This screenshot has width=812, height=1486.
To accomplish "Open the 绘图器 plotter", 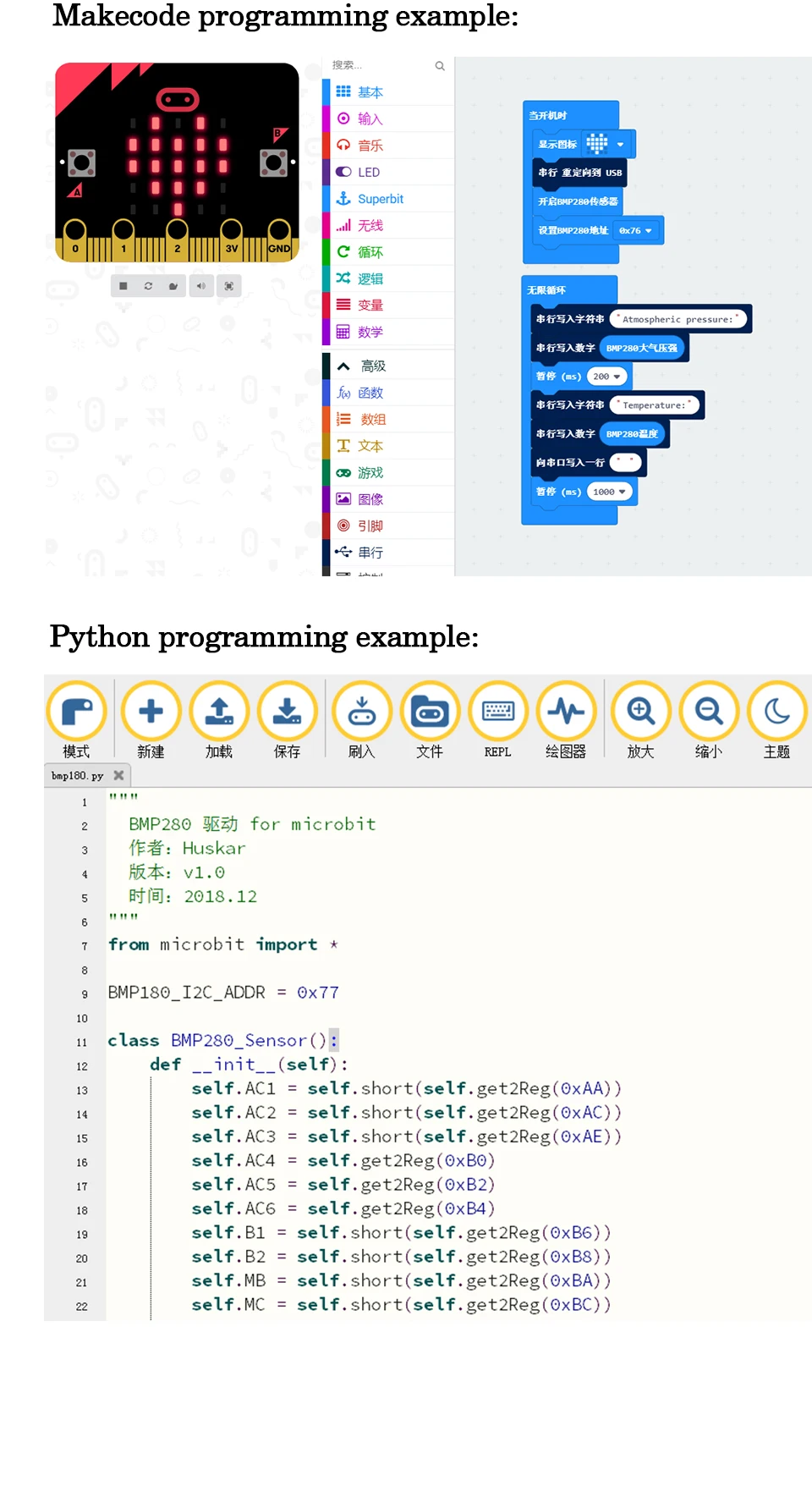I will 565,712.
